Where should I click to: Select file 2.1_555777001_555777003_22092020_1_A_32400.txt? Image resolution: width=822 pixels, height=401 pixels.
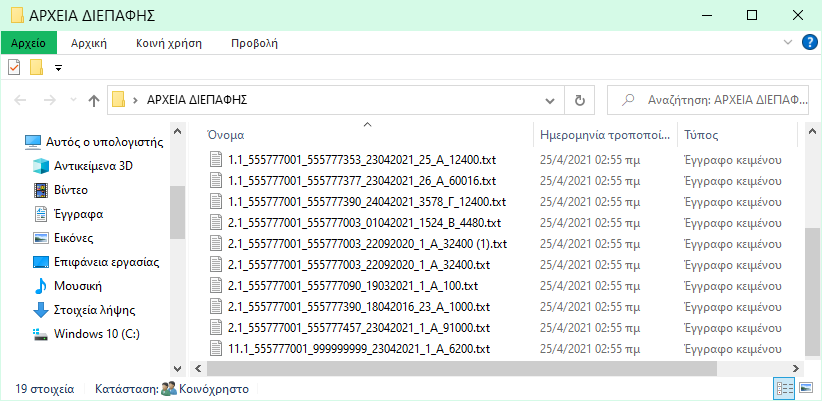tap(359, 265)
